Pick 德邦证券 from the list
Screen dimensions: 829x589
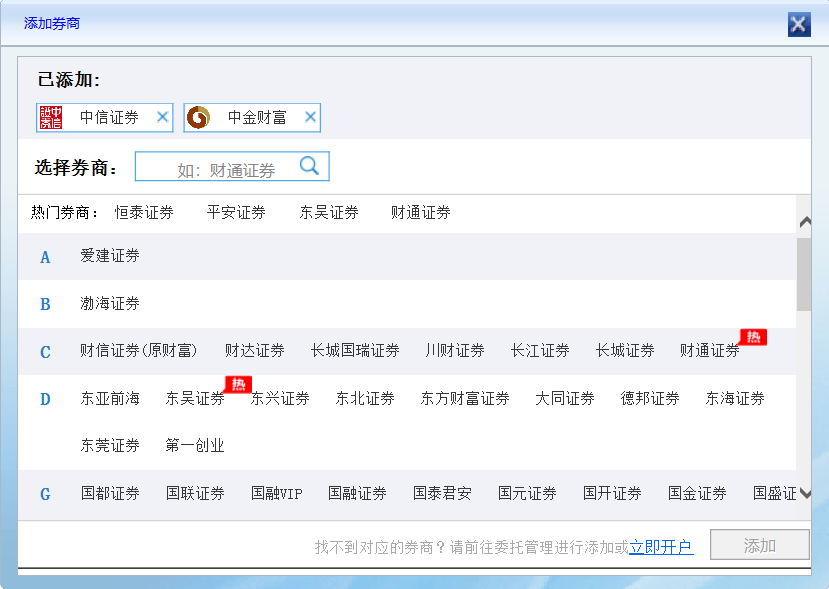pos(650,399)
